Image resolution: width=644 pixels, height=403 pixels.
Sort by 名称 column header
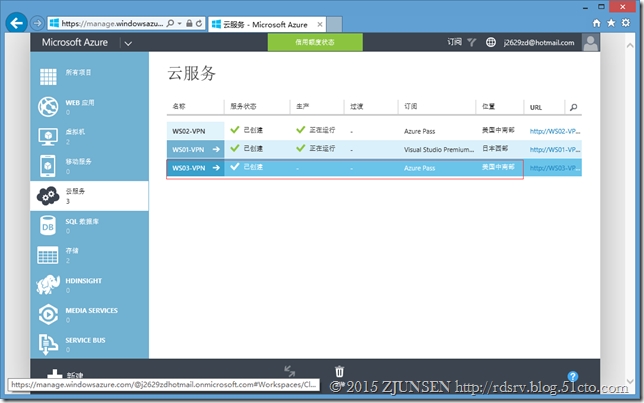pos(196,106)
